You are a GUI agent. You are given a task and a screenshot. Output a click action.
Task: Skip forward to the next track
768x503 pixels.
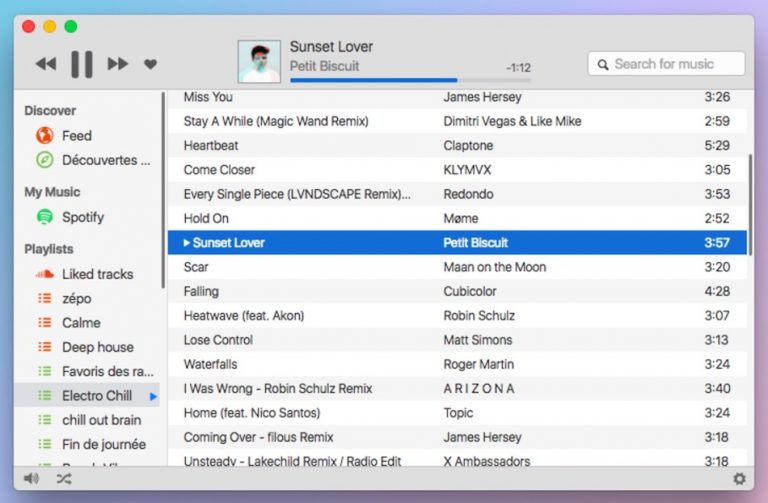point(118,64)
